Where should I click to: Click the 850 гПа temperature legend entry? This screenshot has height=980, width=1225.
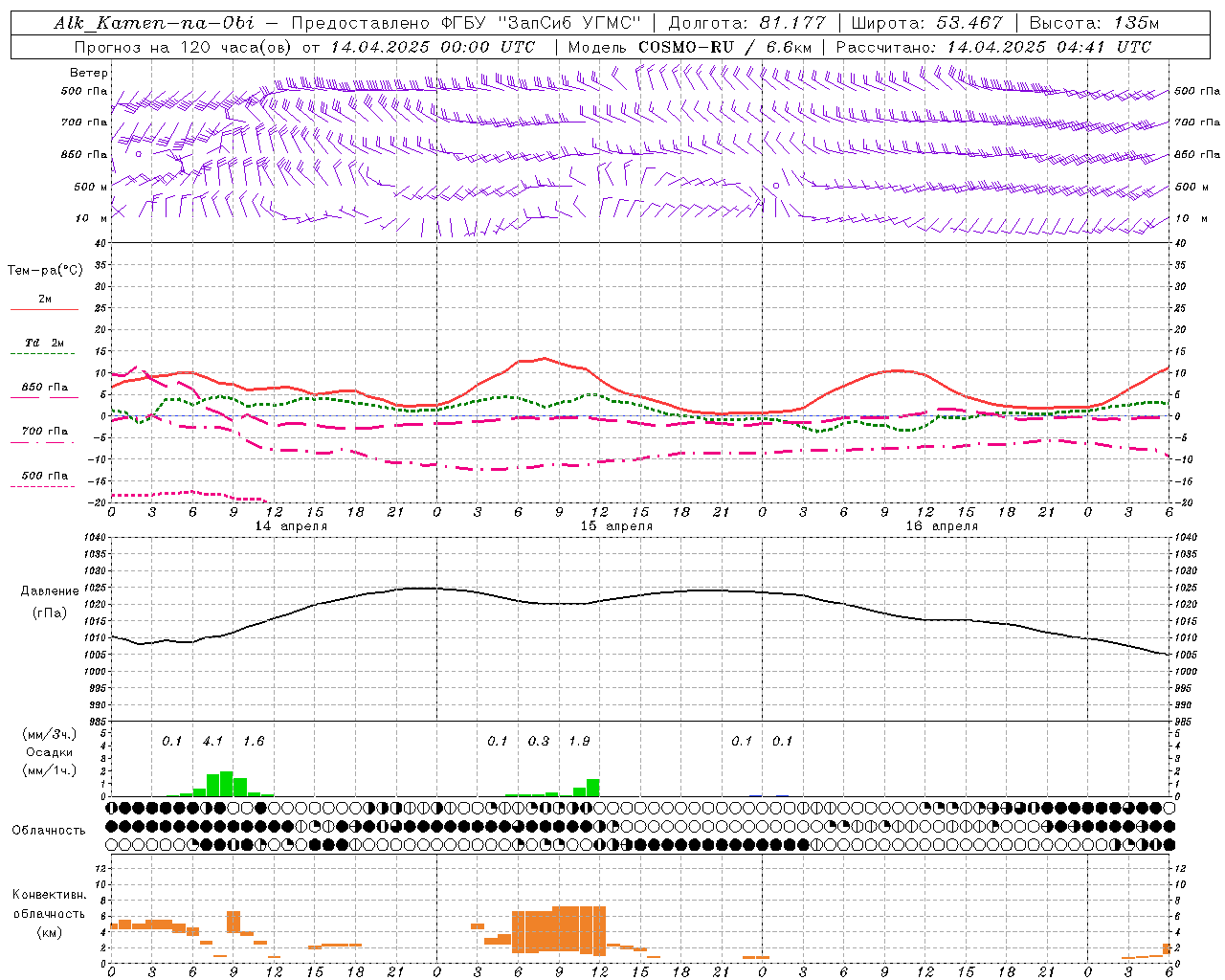click(45, 388)
